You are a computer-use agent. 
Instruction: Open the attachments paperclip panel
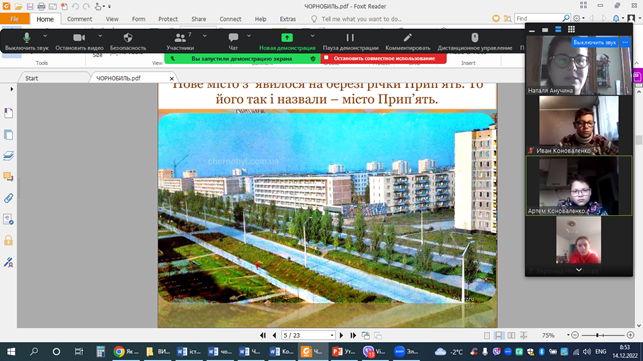(8, 198)
